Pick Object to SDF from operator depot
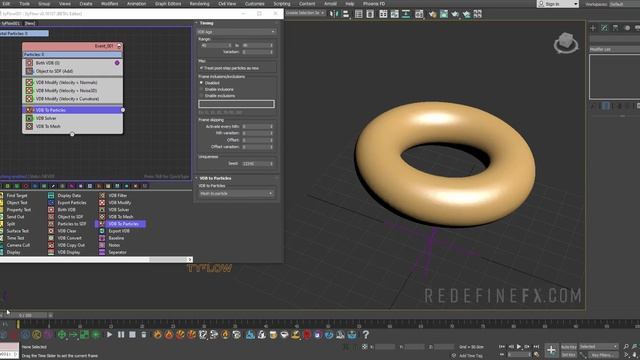The height and width of the screenshot is (360, 640). point(66,217)
